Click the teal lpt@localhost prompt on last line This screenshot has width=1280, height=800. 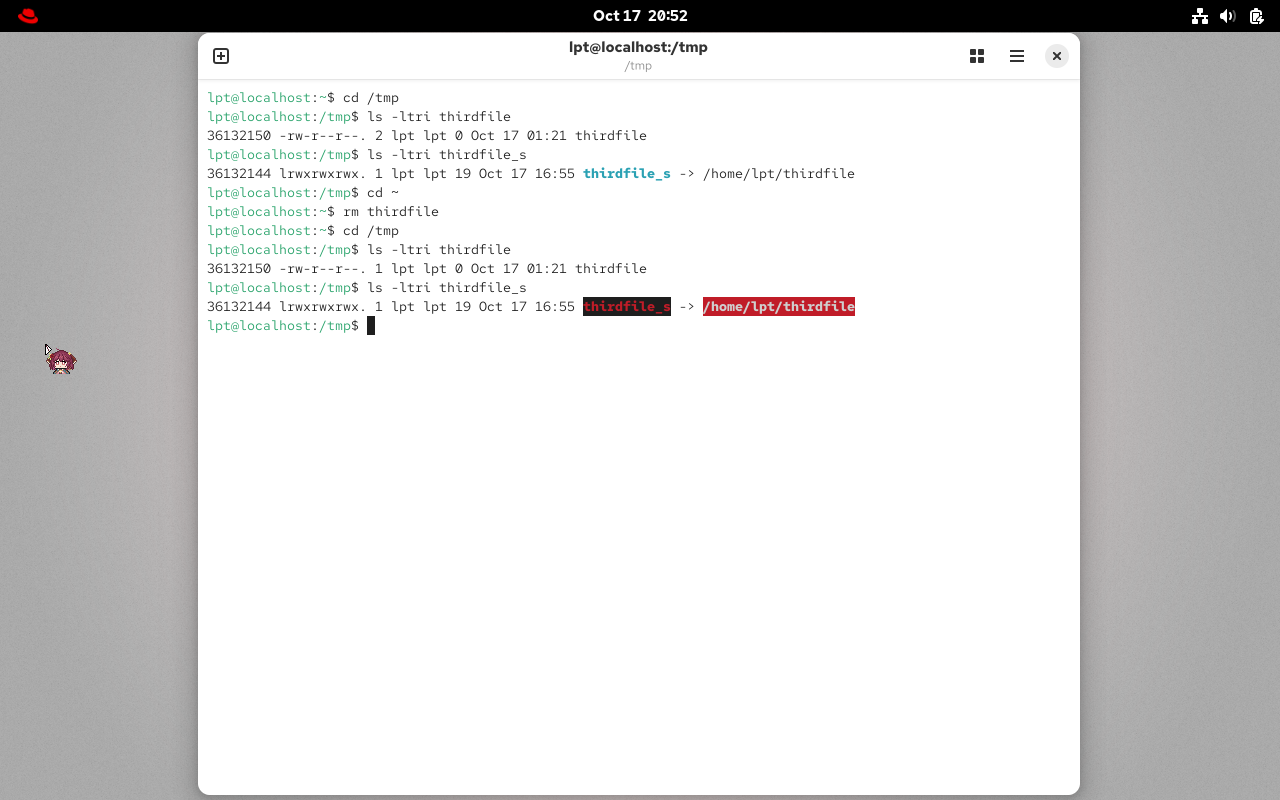[x=259, y=325]
